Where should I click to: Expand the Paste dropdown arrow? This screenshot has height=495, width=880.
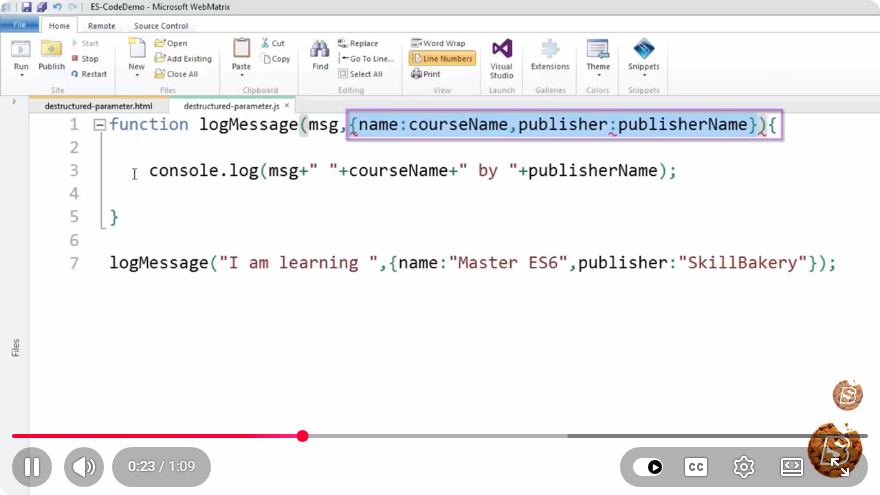point(241,75)
